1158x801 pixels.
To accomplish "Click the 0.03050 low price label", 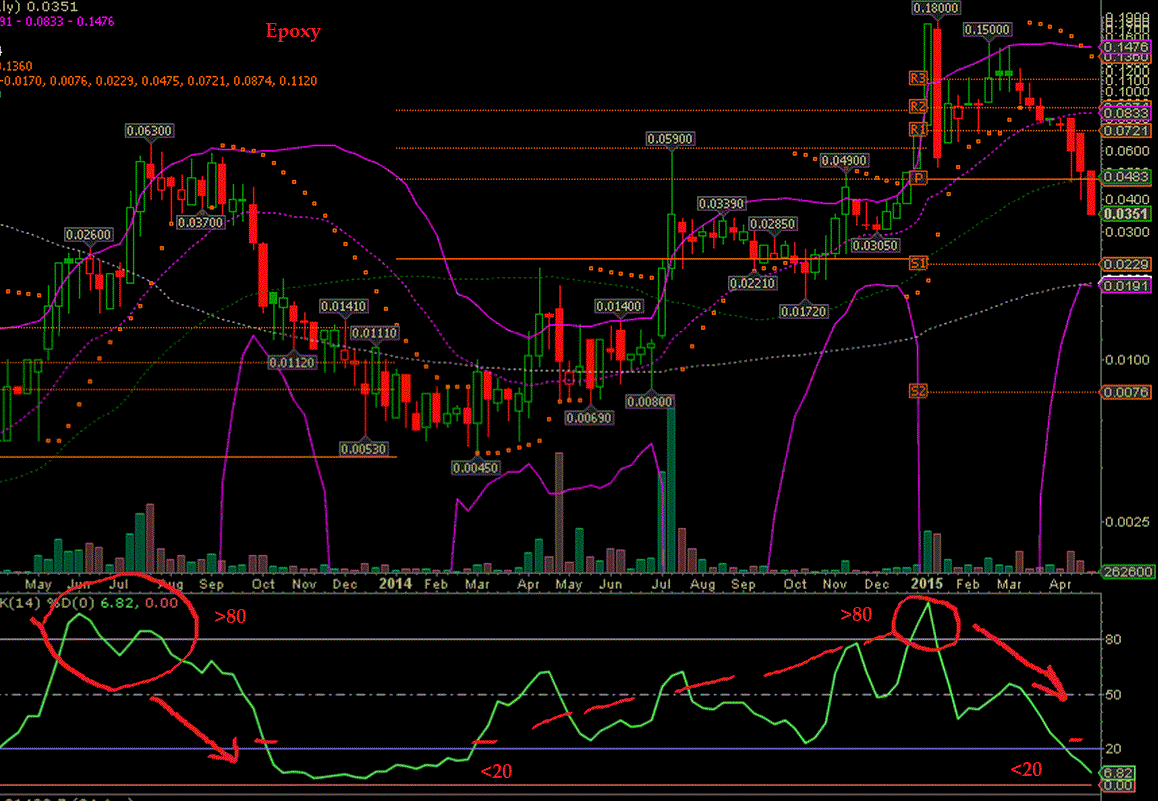I will pyautogui.click(x=874, y=245).
